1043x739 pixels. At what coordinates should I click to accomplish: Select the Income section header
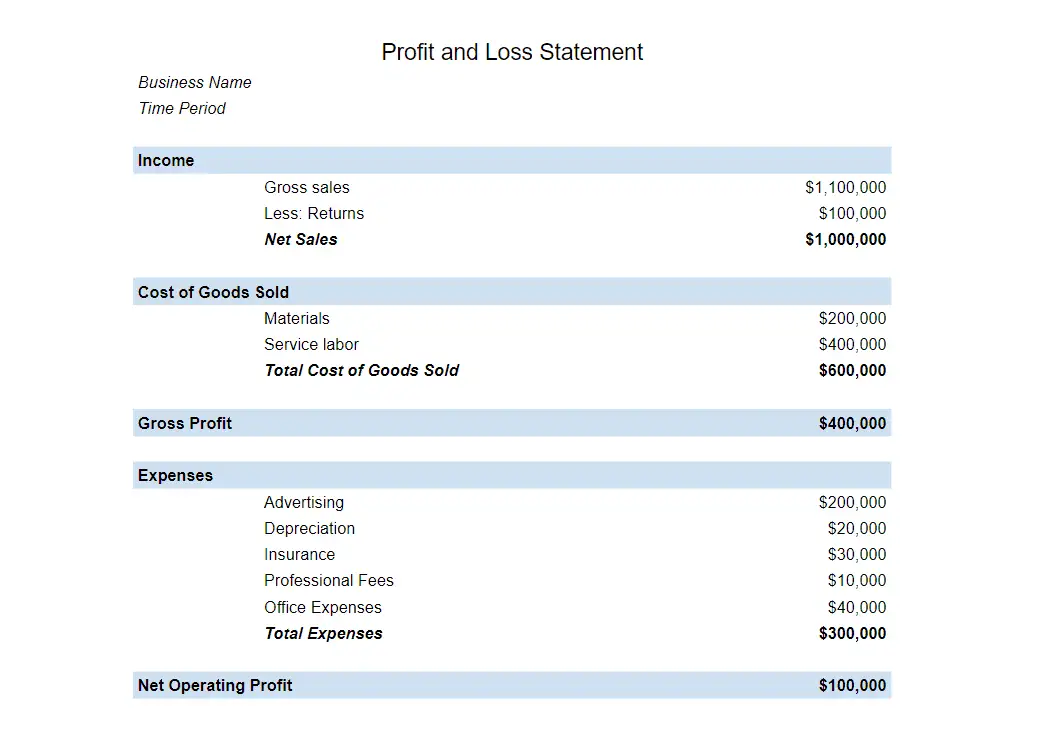click(166, 160)
